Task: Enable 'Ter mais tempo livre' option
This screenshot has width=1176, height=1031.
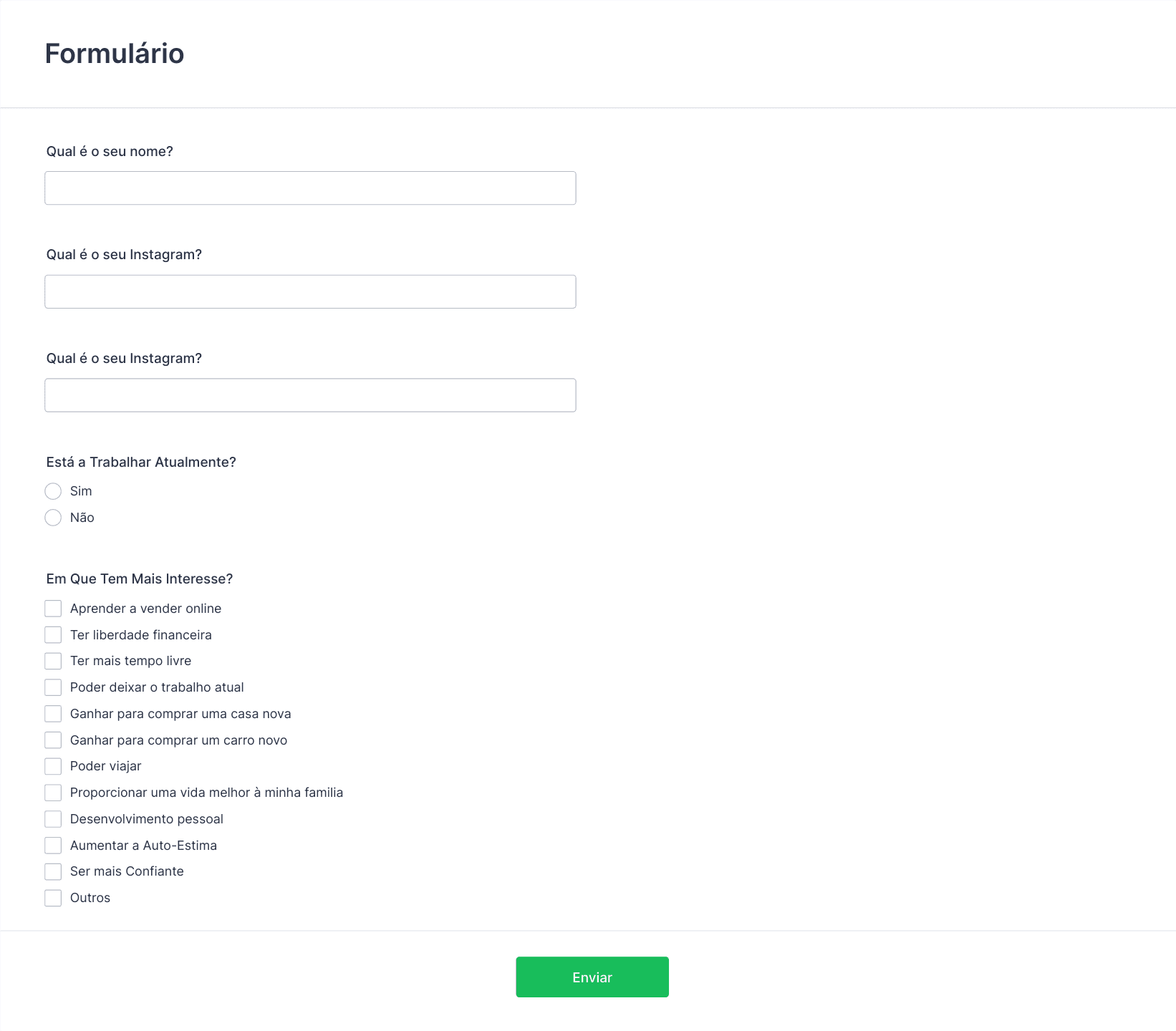Action: pyautogui.click(x=53, y=661)
